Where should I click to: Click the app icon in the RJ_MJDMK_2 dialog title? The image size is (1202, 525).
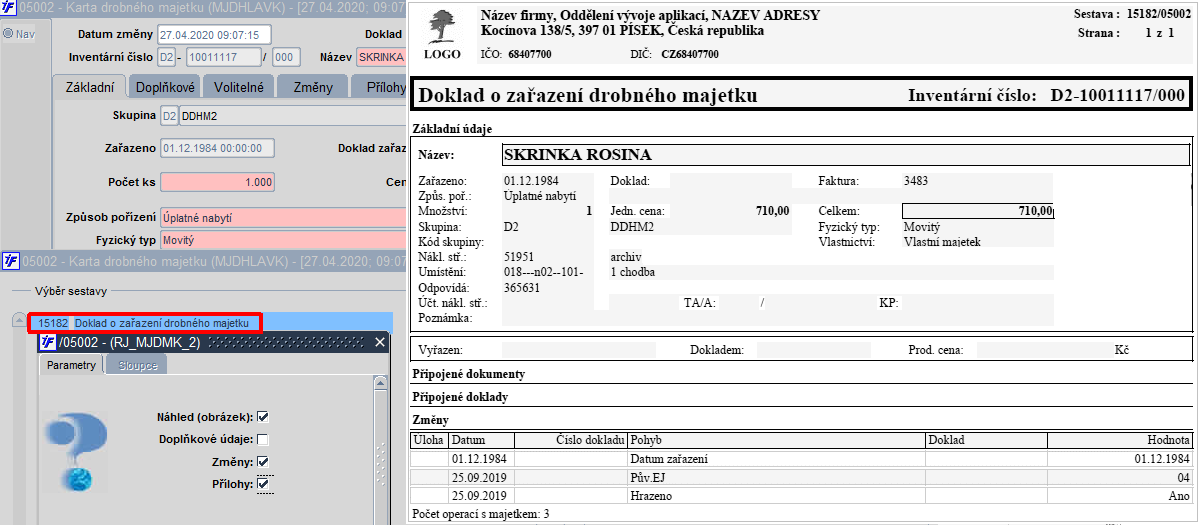click(47, 342)
